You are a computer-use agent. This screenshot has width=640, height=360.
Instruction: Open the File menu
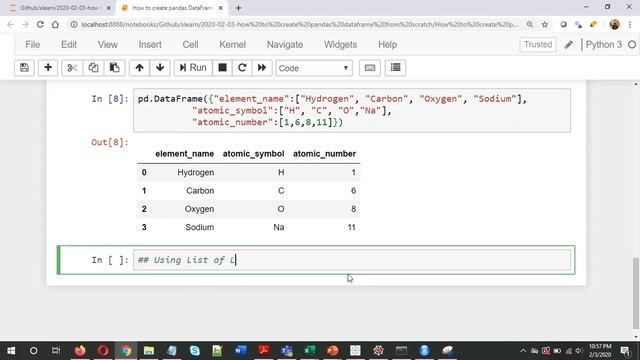pyautogui.click(x=32, y=44)
